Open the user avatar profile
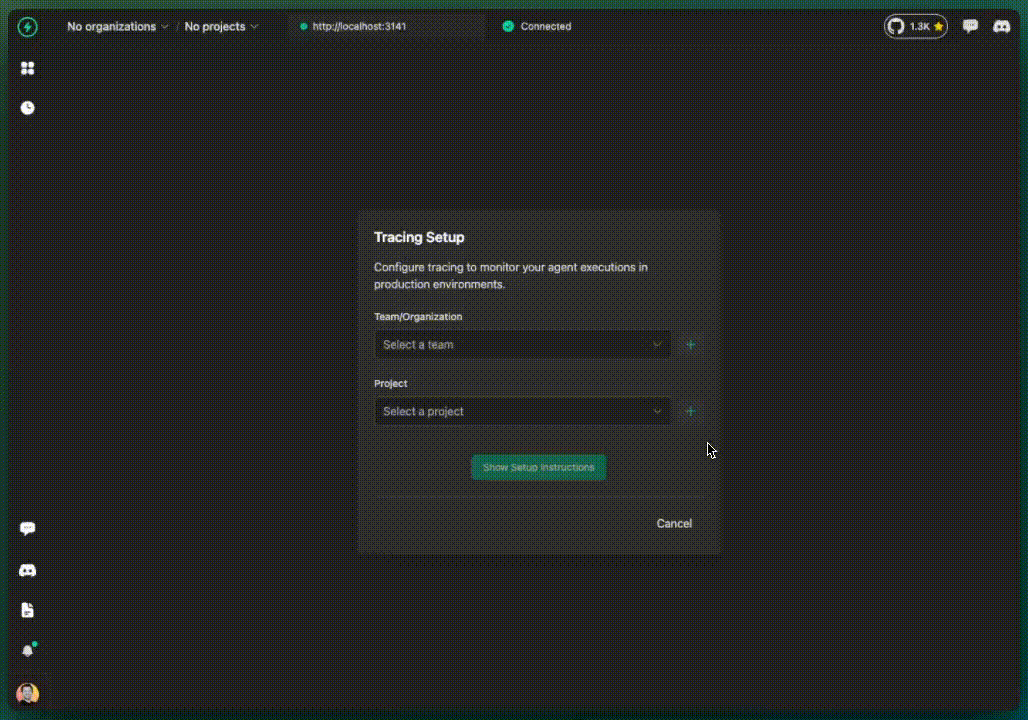Image resolution: width=1028 pixels, height=720 pixels. (x=28, y=693)
